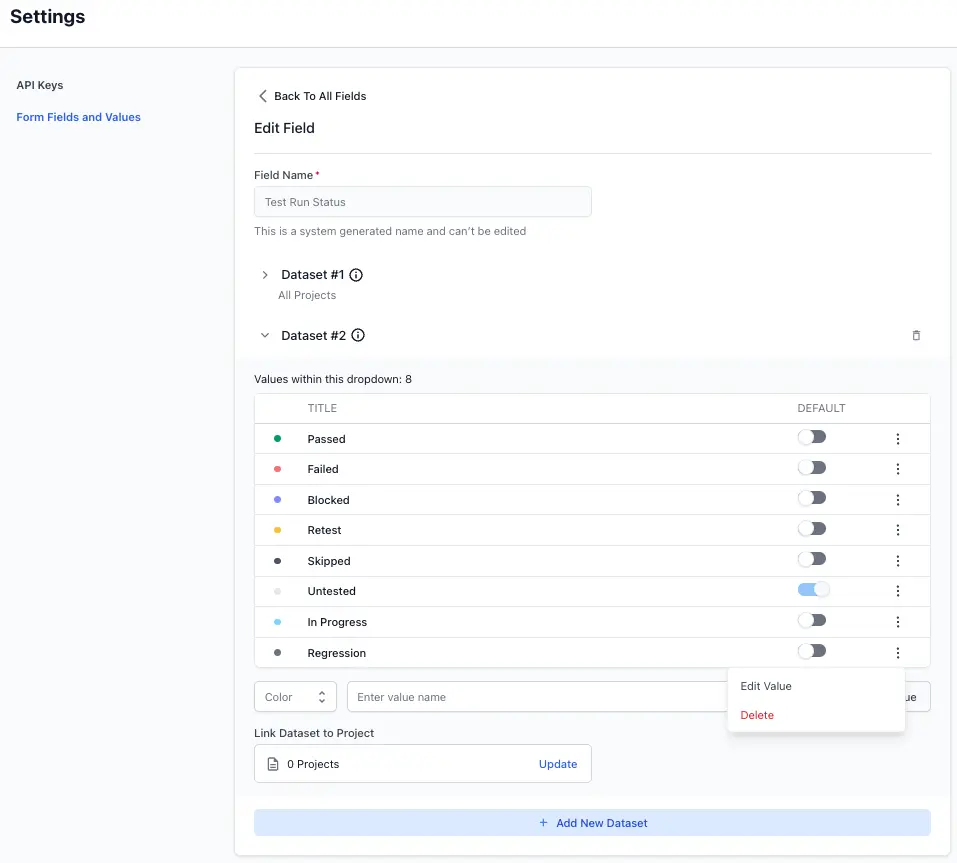The width and height of the screenshot is (957, 863).
Task: Open the three-dot menu for Blocked row
Action: [x=898, y=500]
